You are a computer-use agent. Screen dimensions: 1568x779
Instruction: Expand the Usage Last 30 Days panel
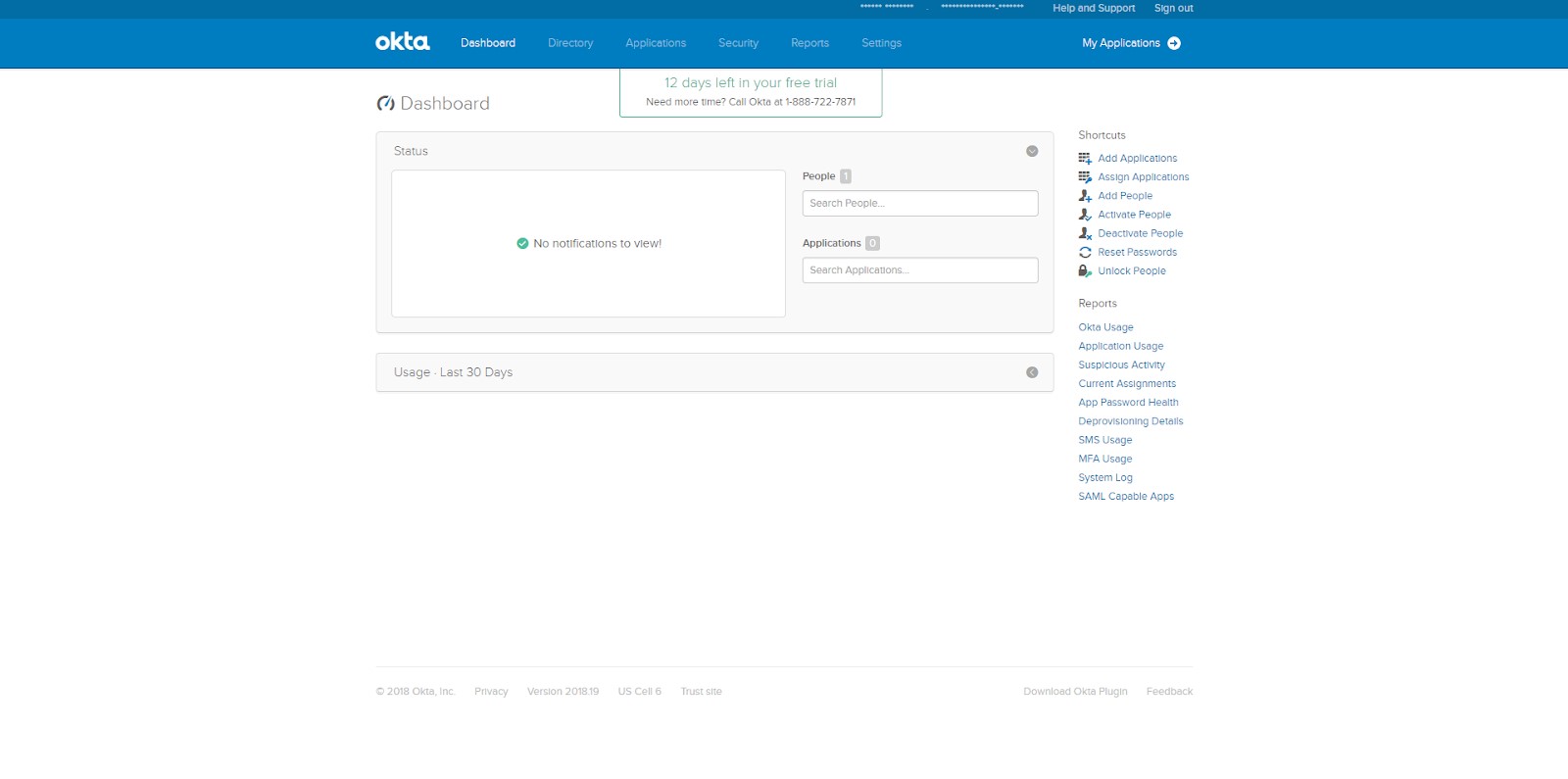pos(1032,372)
